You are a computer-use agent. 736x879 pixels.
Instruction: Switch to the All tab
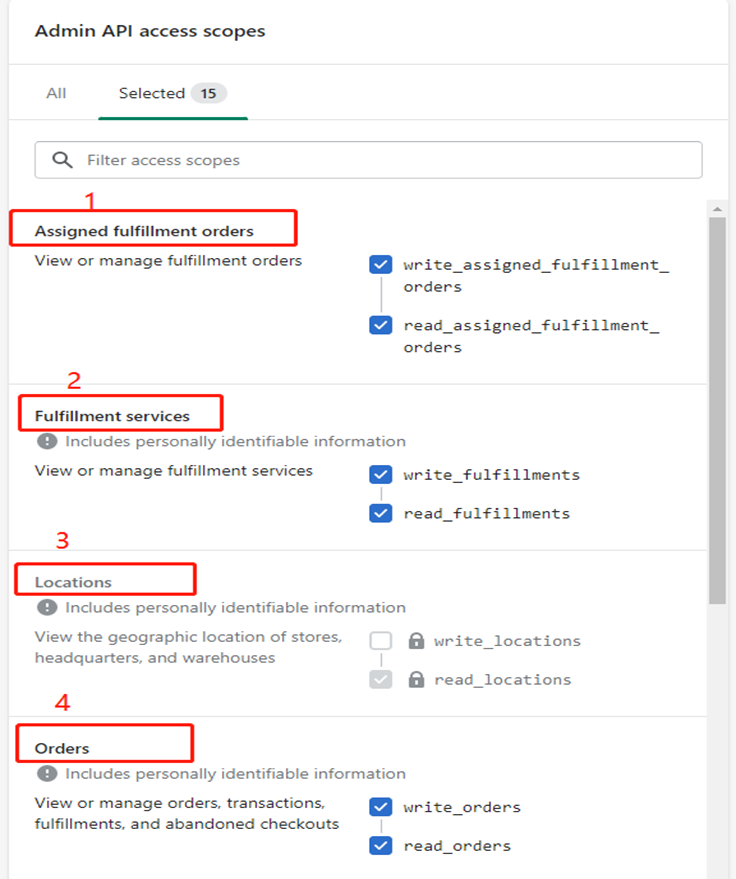point(56,93)
